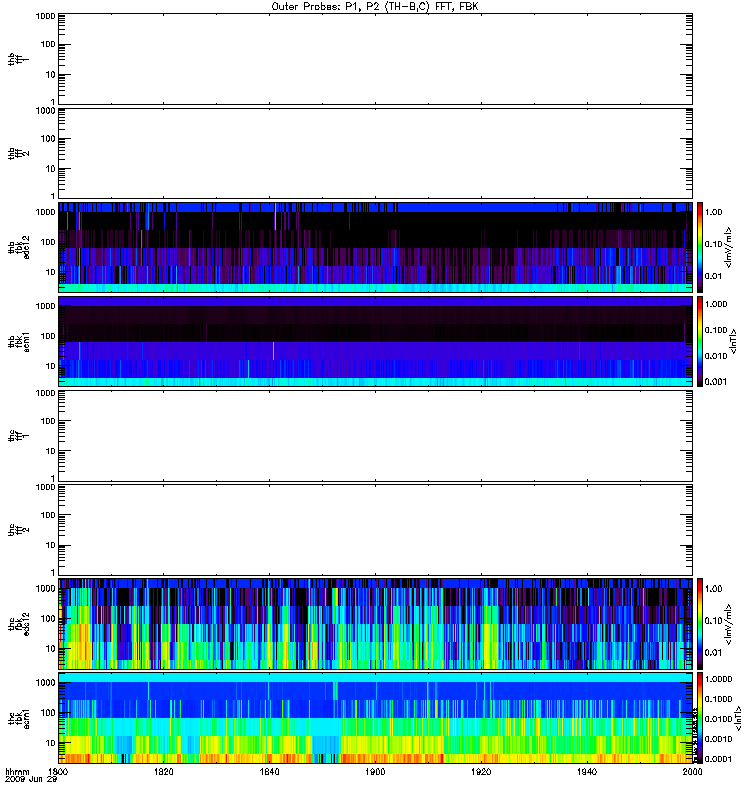Click the "0.0001" value on thc scm1 color bar

718,759
